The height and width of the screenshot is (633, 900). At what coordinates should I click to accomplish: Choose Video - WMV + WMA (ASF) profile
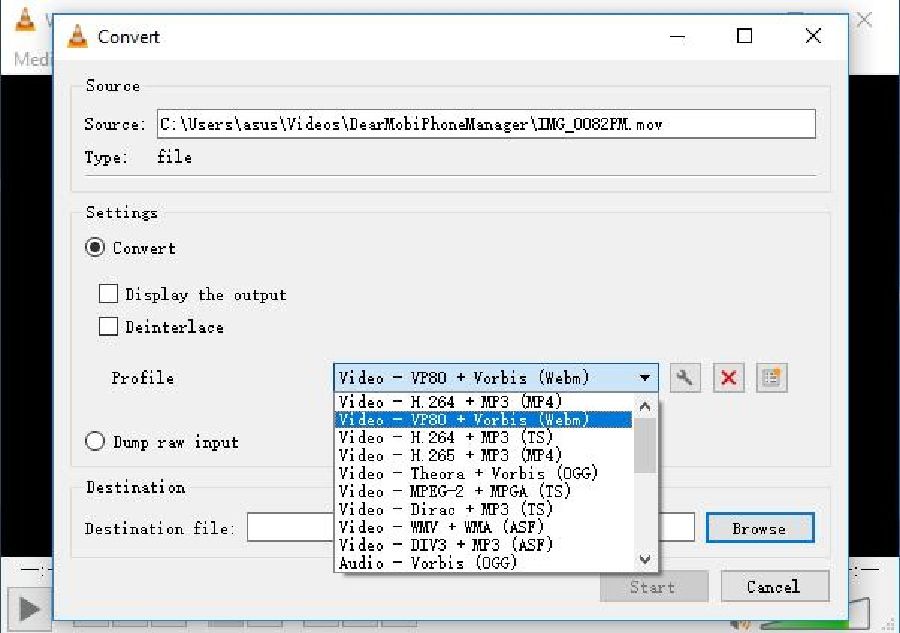pos(483,526)
